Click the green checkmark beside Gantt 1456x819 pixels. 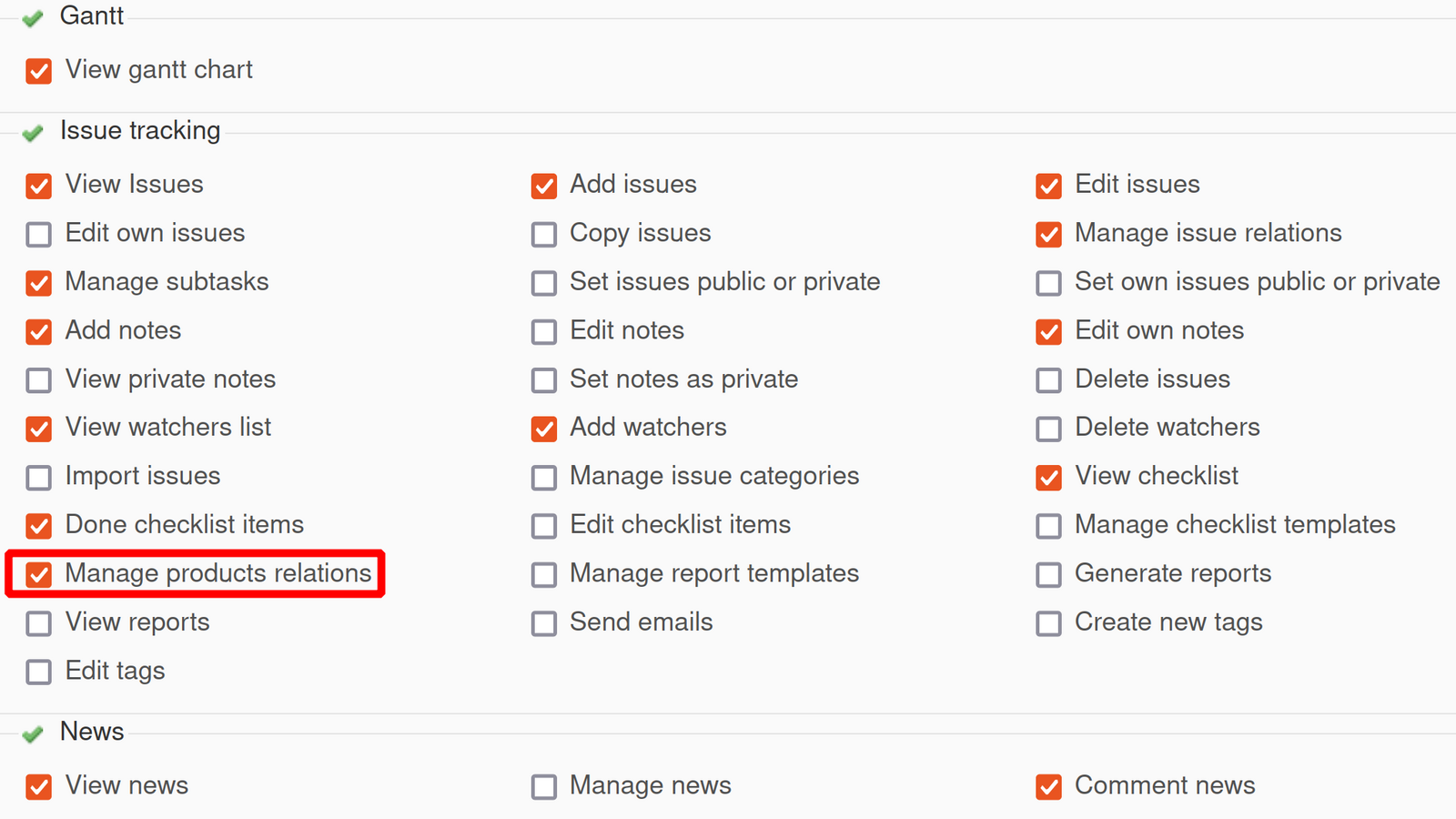[33, 18]
